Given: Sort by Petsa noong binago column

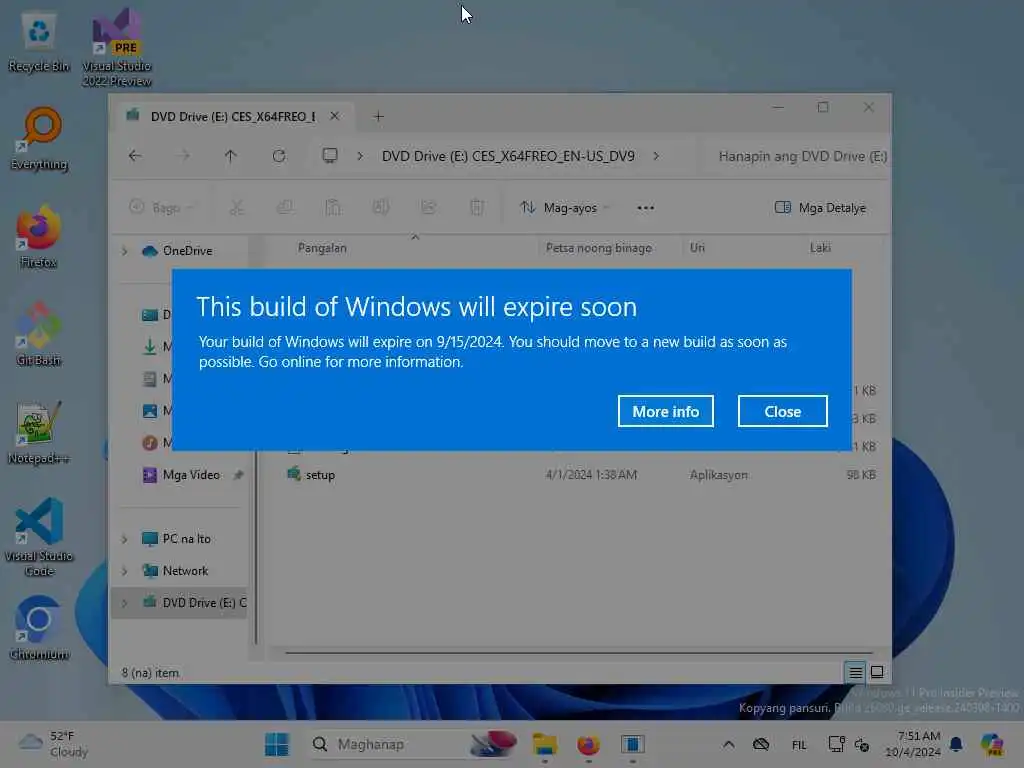Looking at the screenshot, I should 599,248.
